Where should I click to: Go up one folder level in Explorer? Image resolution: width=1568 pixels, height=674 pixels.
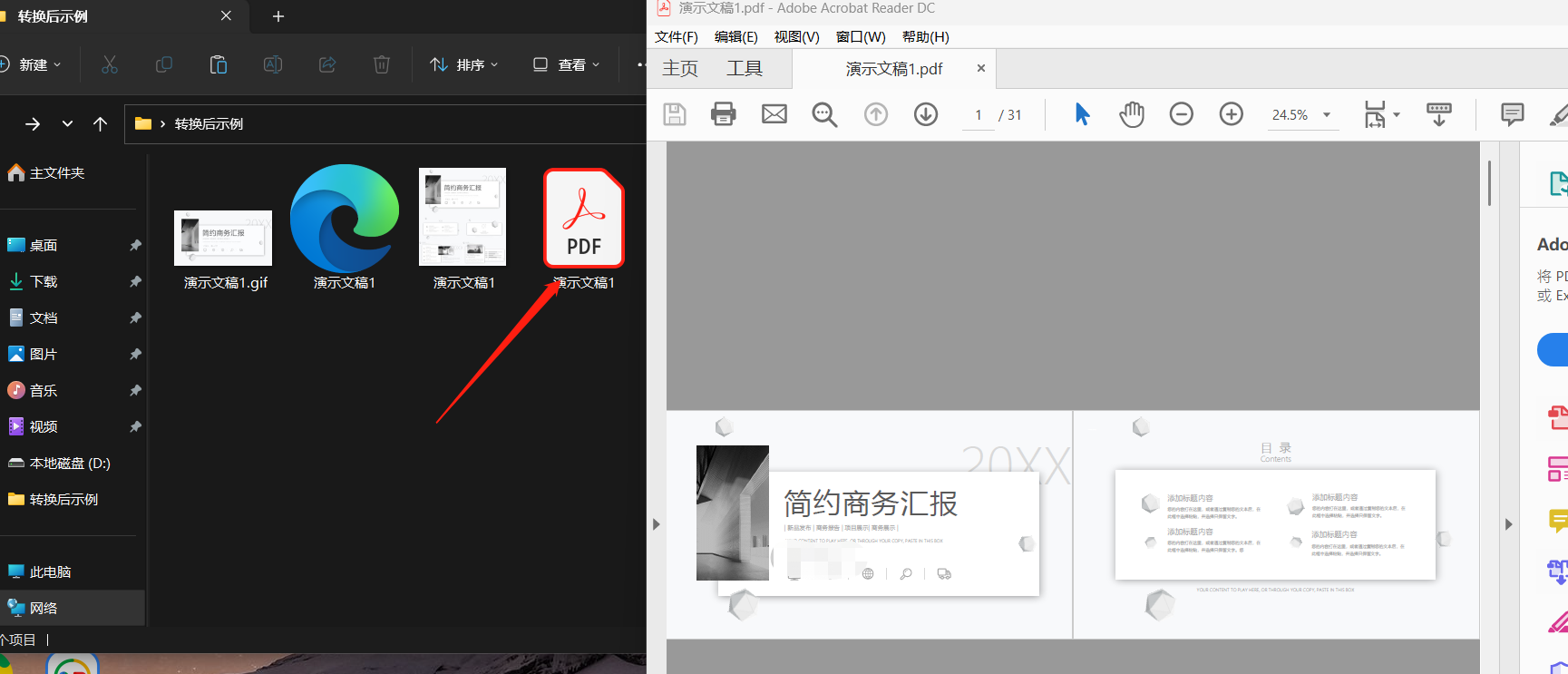[100, 123]
